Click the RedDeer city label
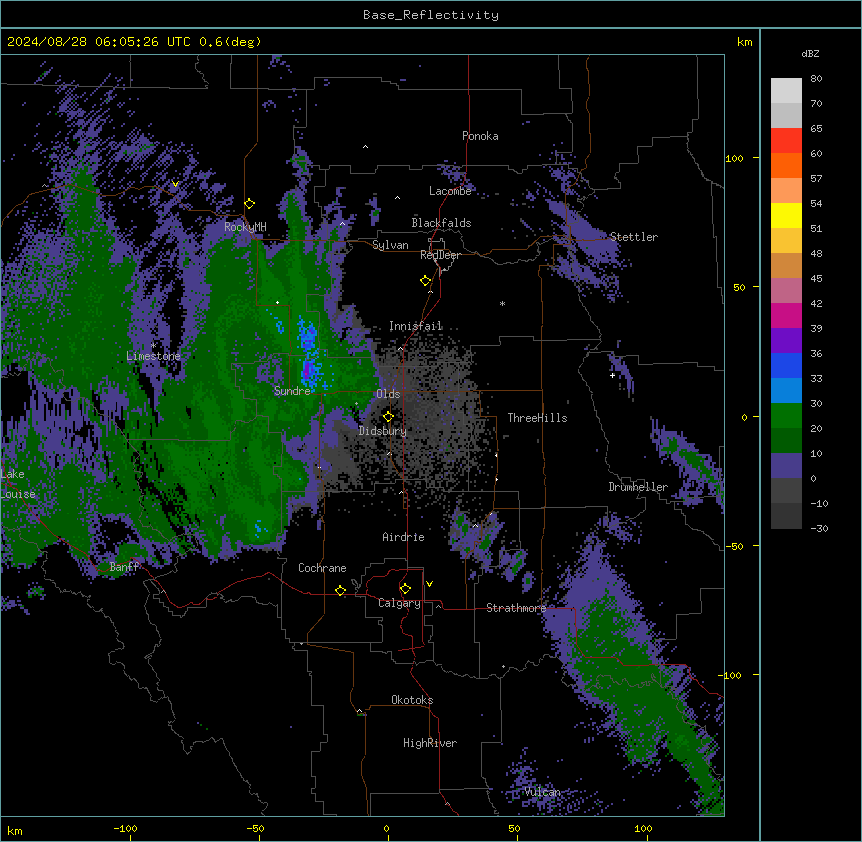This screenshot has width=862, height=842. [x=440, y=255]
